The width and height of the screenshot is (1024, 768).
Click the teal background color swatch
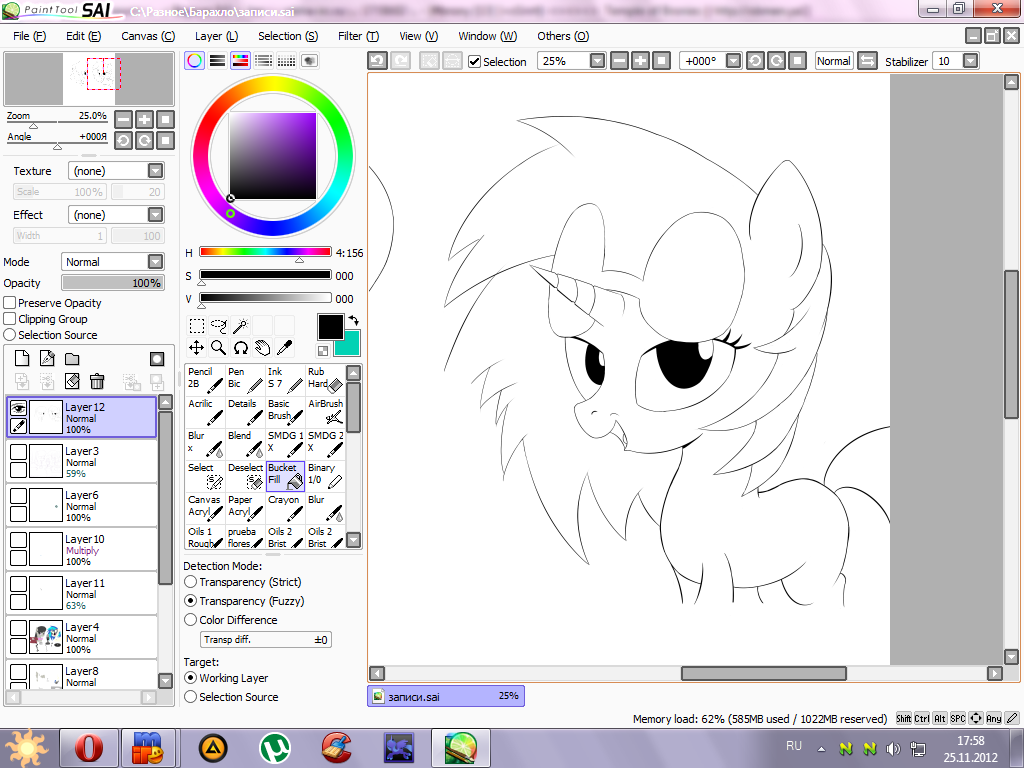click(x=349, y=345)
